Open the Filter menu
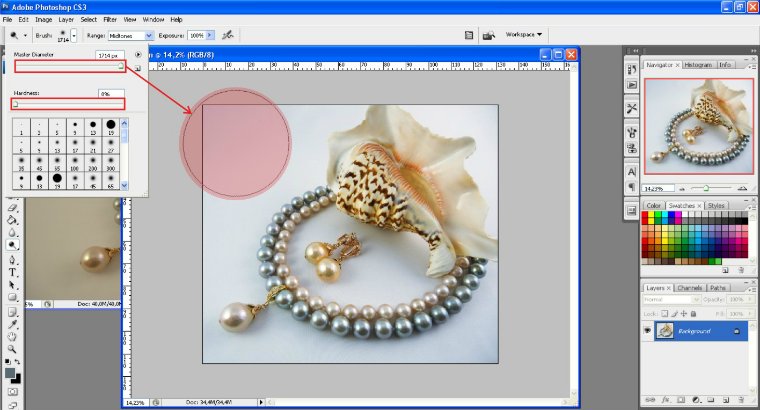This screenshot has height=410, width=760. coord(110,20)
